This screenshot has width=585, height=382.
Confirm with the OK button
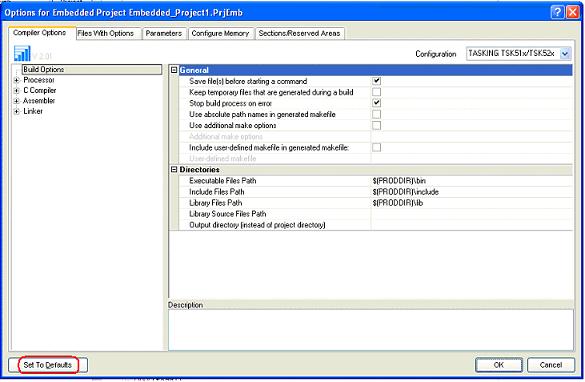point(499,365)
